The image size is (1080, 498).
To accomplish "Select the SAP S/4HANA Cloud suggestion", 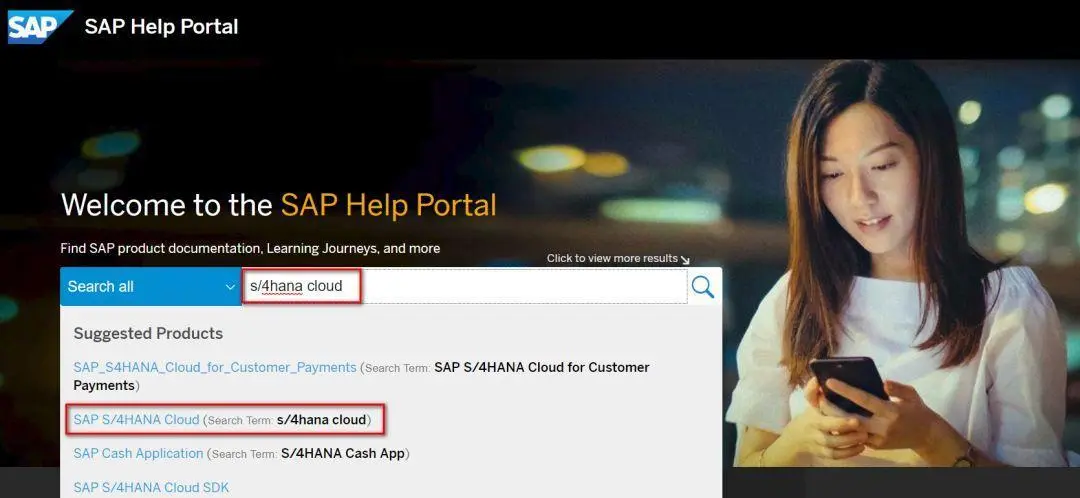I will (x=136, y=419).
